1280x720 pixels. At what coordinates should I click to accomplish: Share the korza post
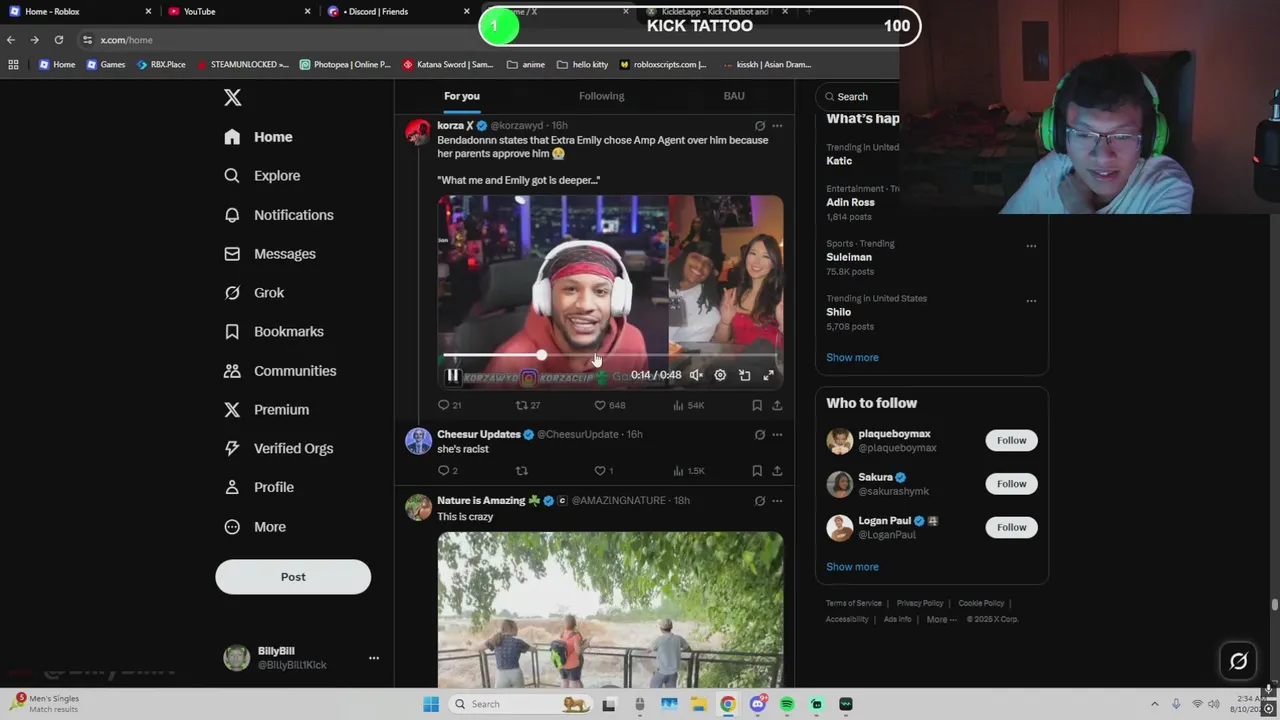[777, 405]
